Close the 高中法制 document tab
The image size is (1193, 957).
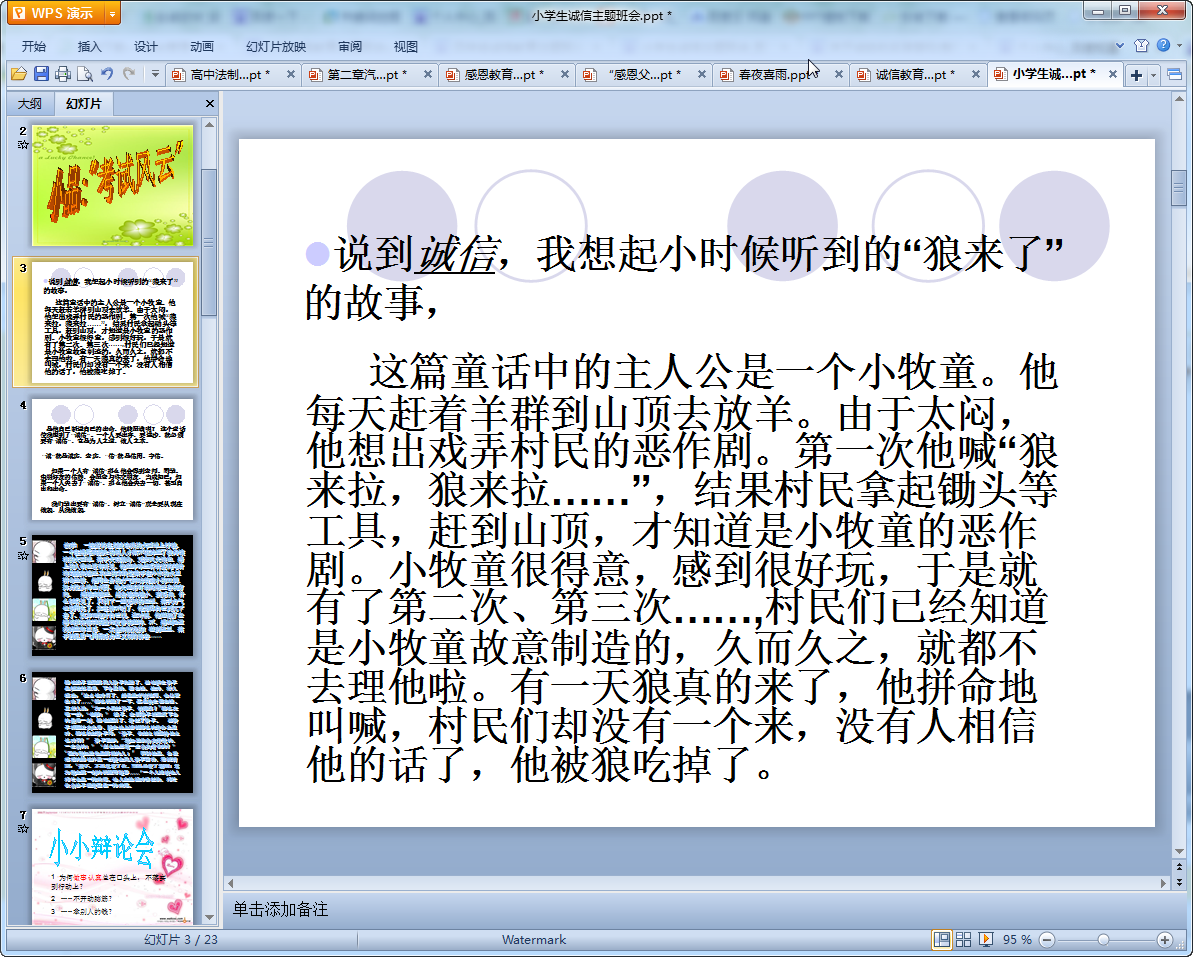point(291,75)
